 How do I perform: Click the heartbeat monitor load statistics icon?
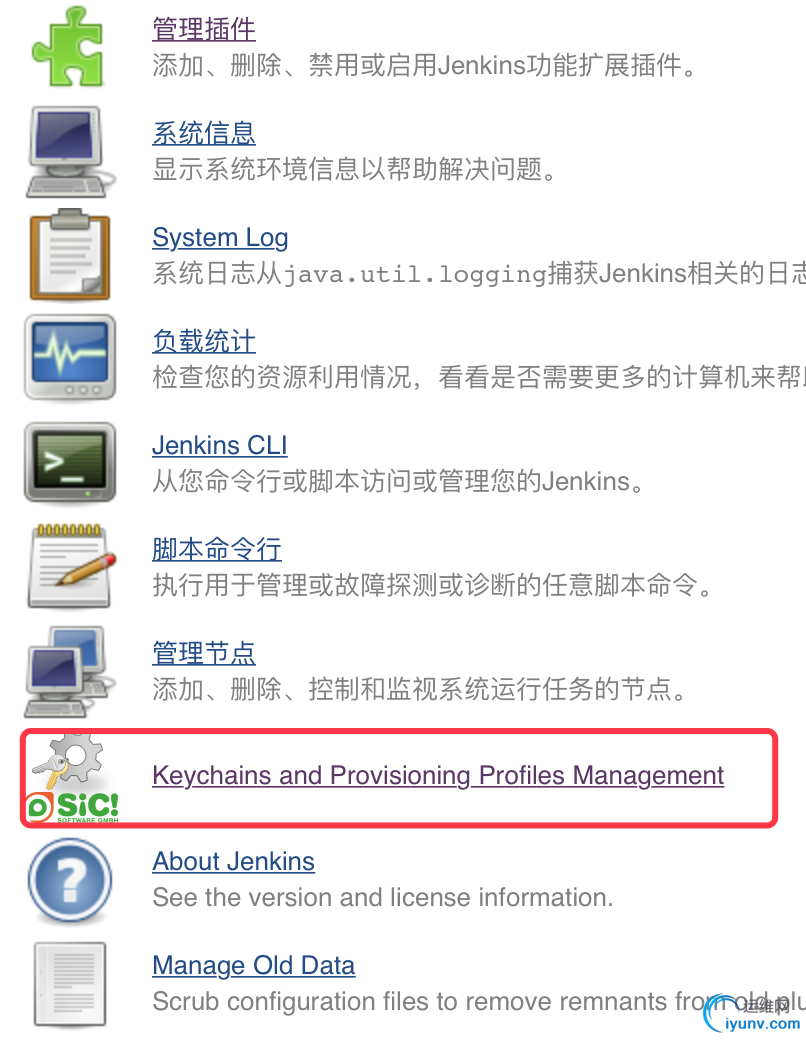(x=70, y=358)
